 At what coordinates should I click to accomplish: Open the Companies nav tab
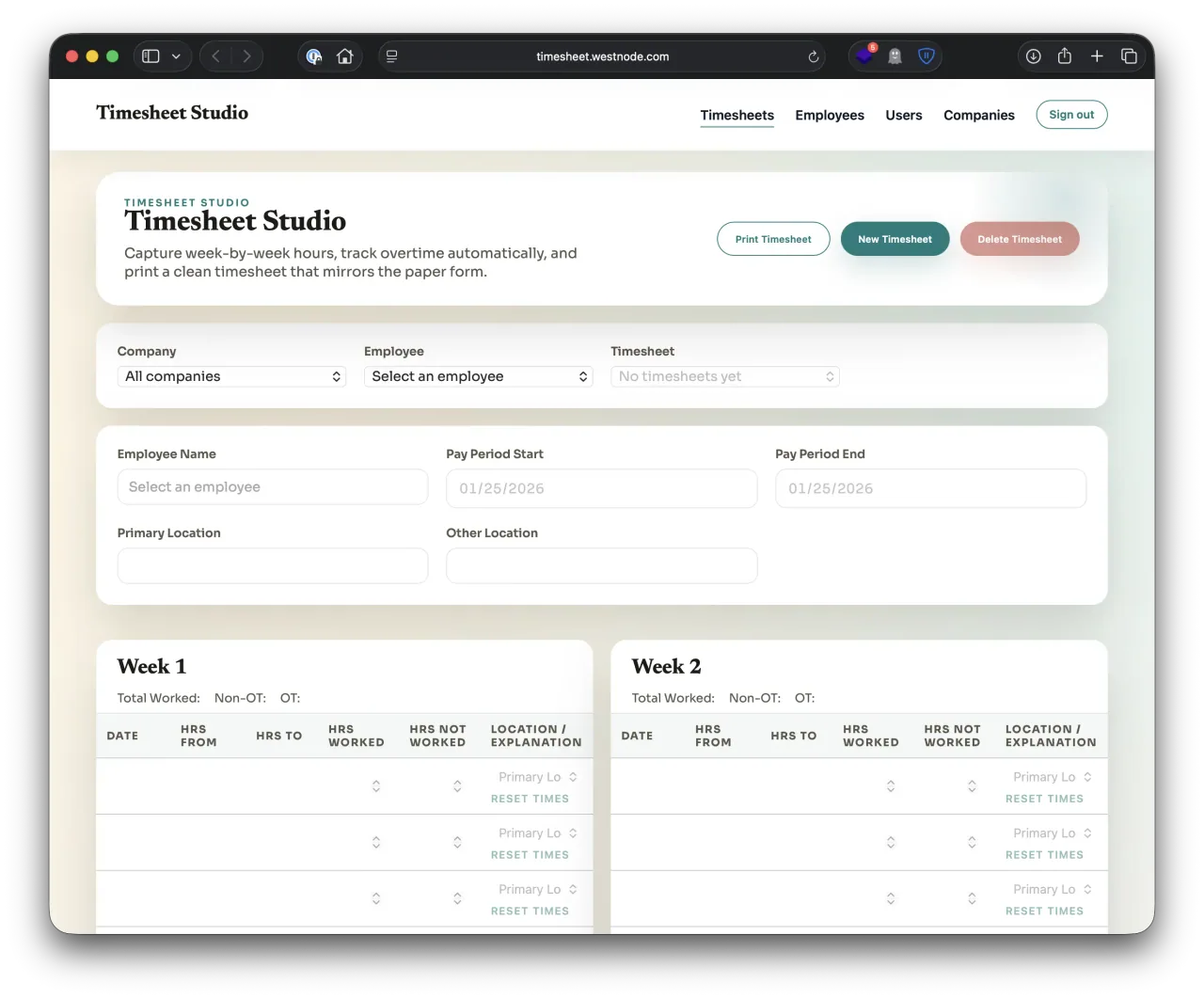point(979,115)
